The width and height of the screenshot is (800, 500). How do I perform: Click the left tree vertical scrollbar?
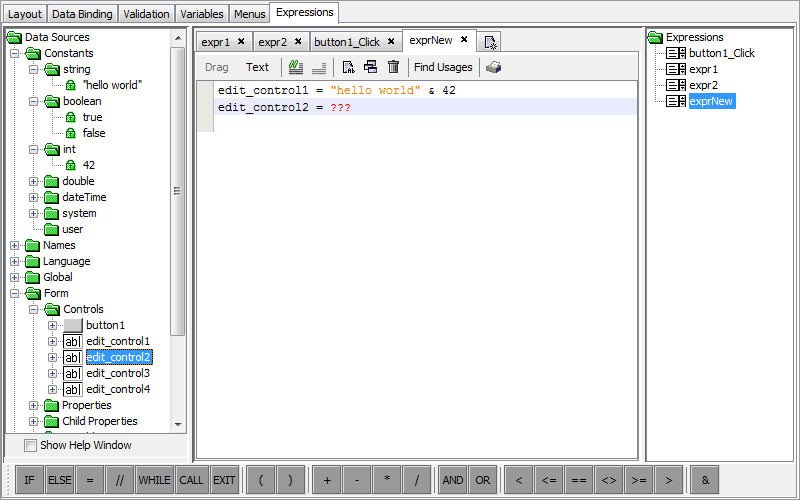[178, 190]
